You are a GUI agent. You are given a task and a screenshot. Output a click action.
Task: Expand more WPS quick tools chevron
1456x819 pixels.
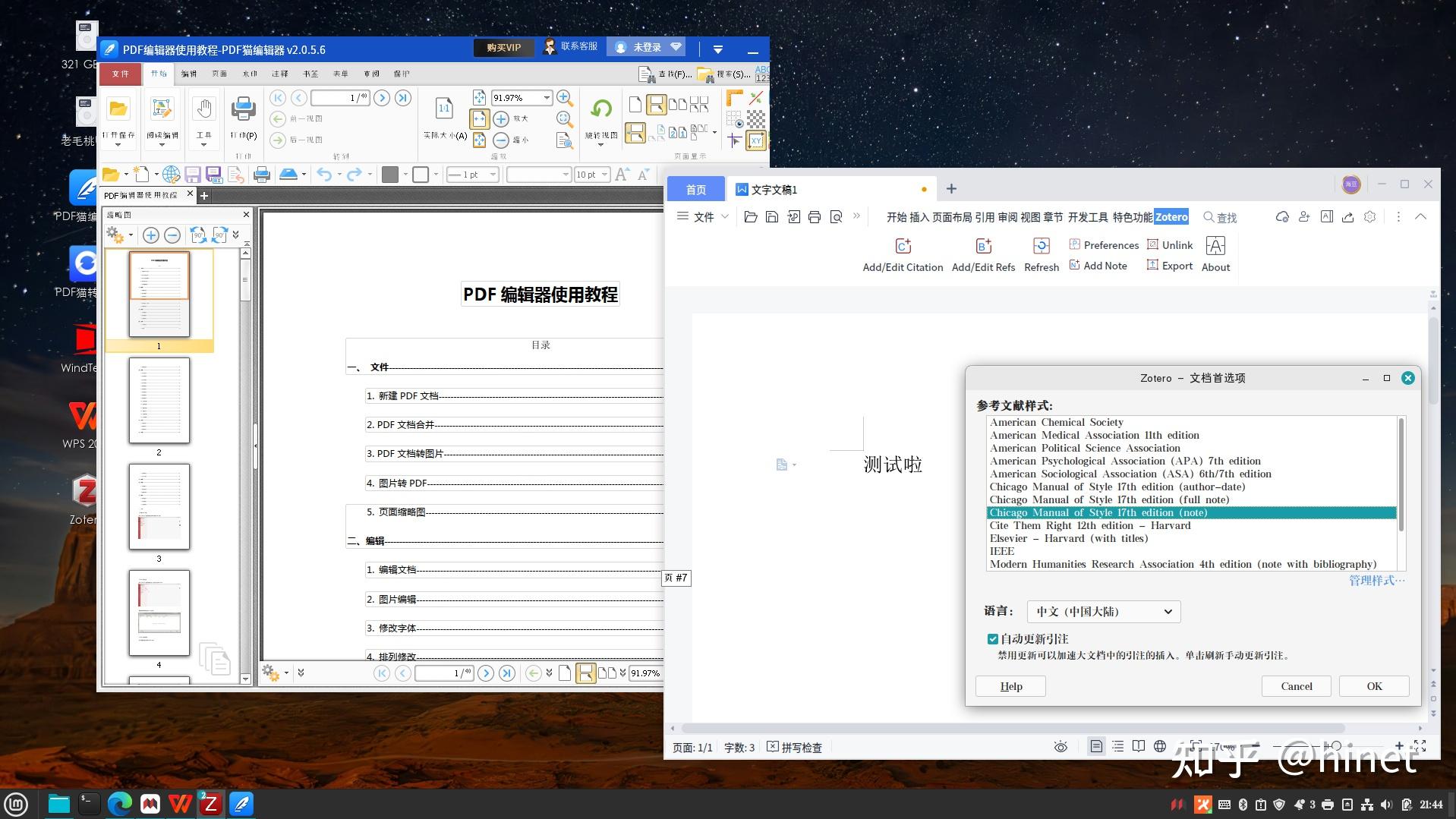pyautogui.click(x=857, y=216)
